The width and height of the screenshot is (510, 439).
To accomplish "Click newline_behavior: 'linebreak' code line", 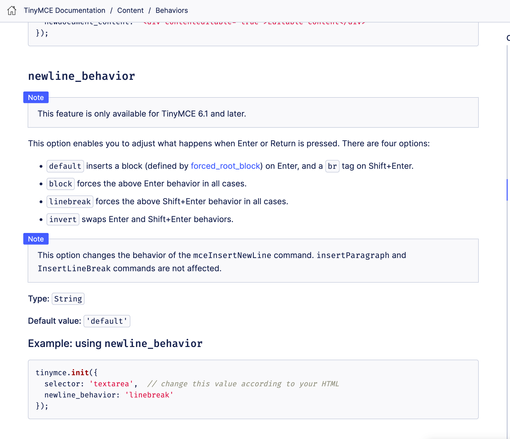I will (109, 395).
